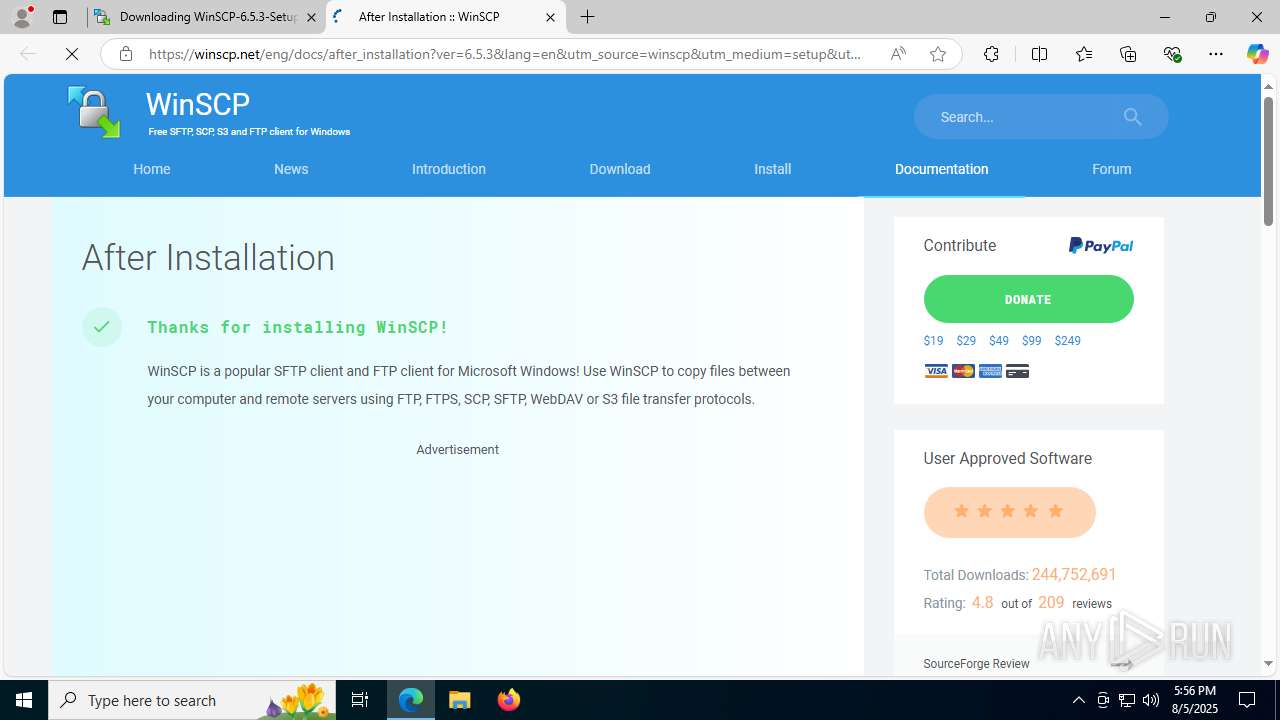Open Browser essentials heart icon
Image resolution: width=1280 pixels, height=720 pixels.
pyautogui.click(x=1172, y=54)
